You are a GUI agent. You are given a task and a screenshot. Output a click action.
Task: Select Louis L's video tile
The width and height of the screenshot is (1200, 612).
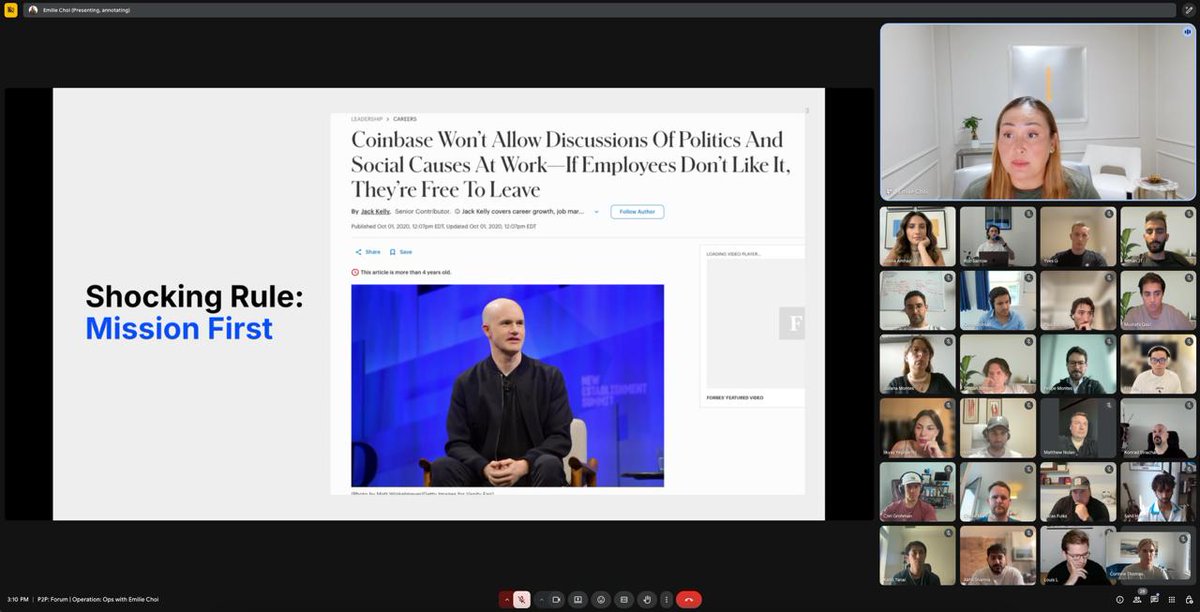tap(1077, 556)
